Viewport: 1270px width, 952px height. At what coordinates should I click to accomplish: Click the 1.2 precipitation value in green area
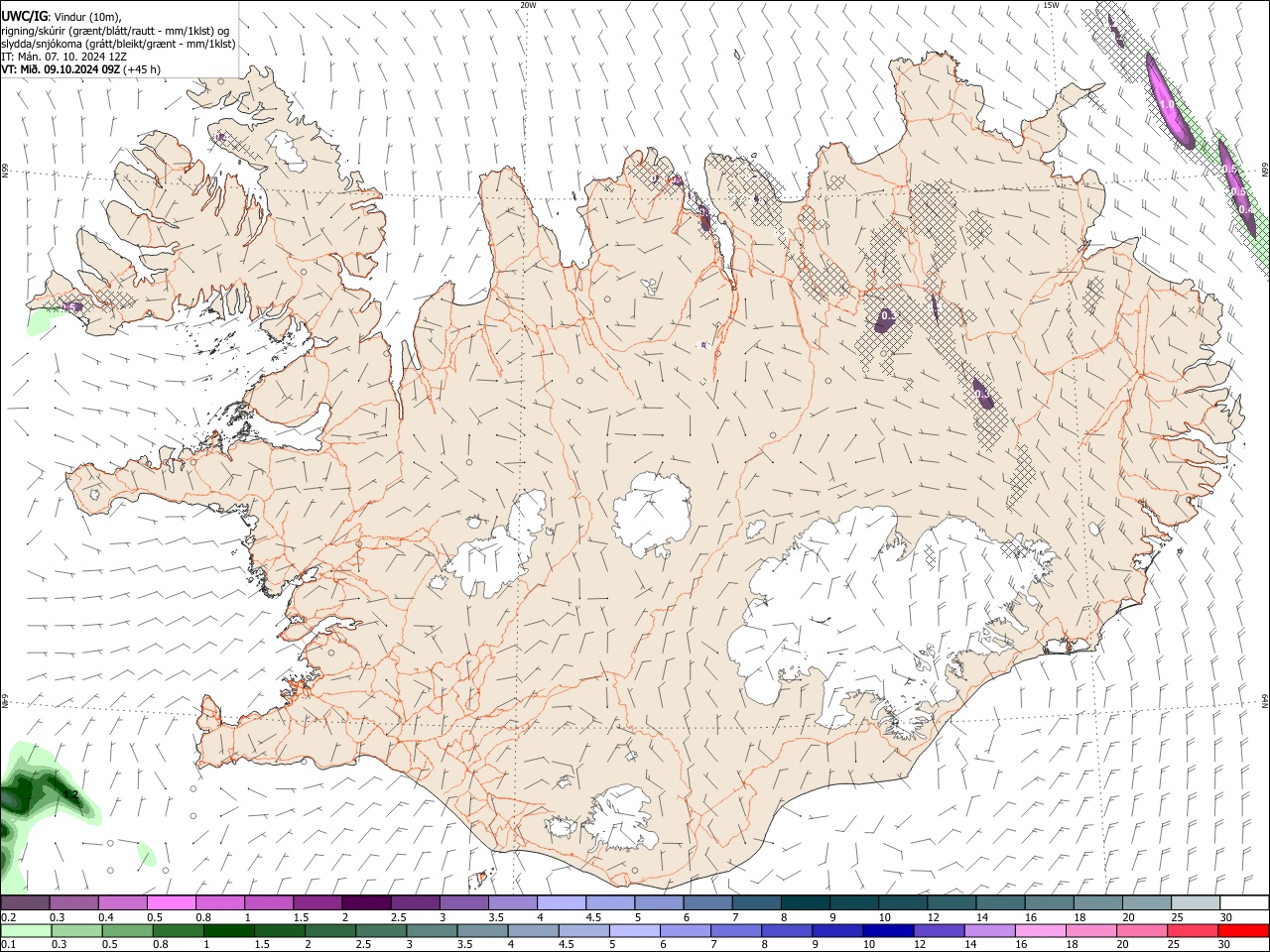pyautogui.click(x=70, y=794)
